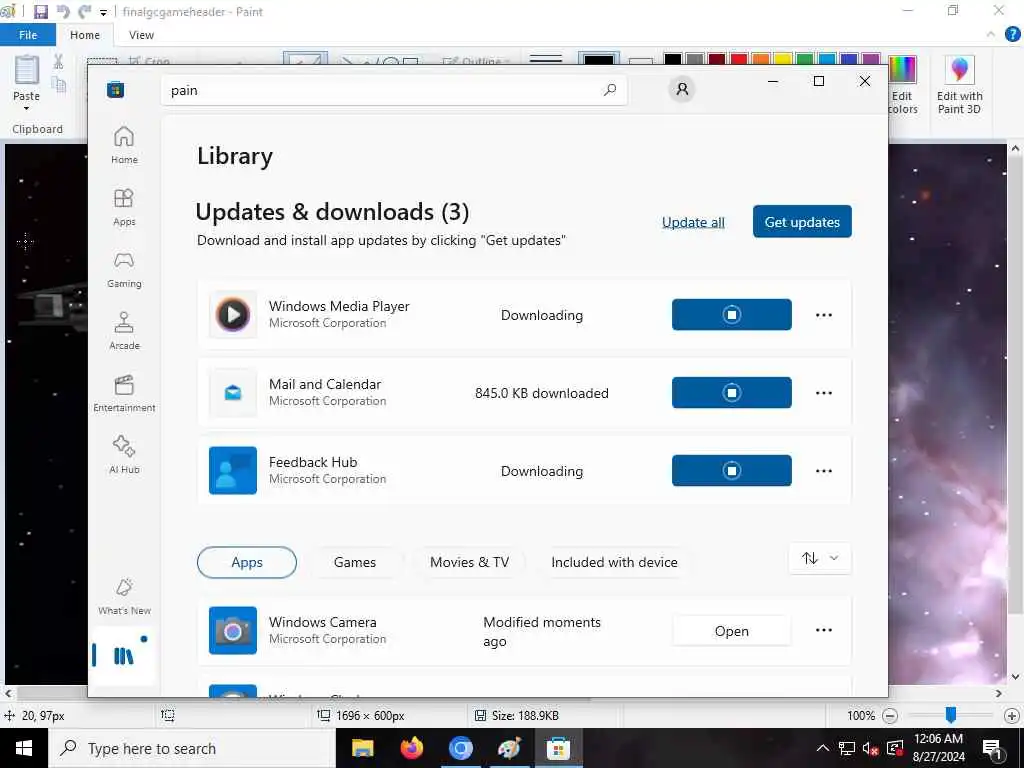Open Library icon in Store sidebar
The width and height of the screenshot is (1024, 768).
point(123,656)
